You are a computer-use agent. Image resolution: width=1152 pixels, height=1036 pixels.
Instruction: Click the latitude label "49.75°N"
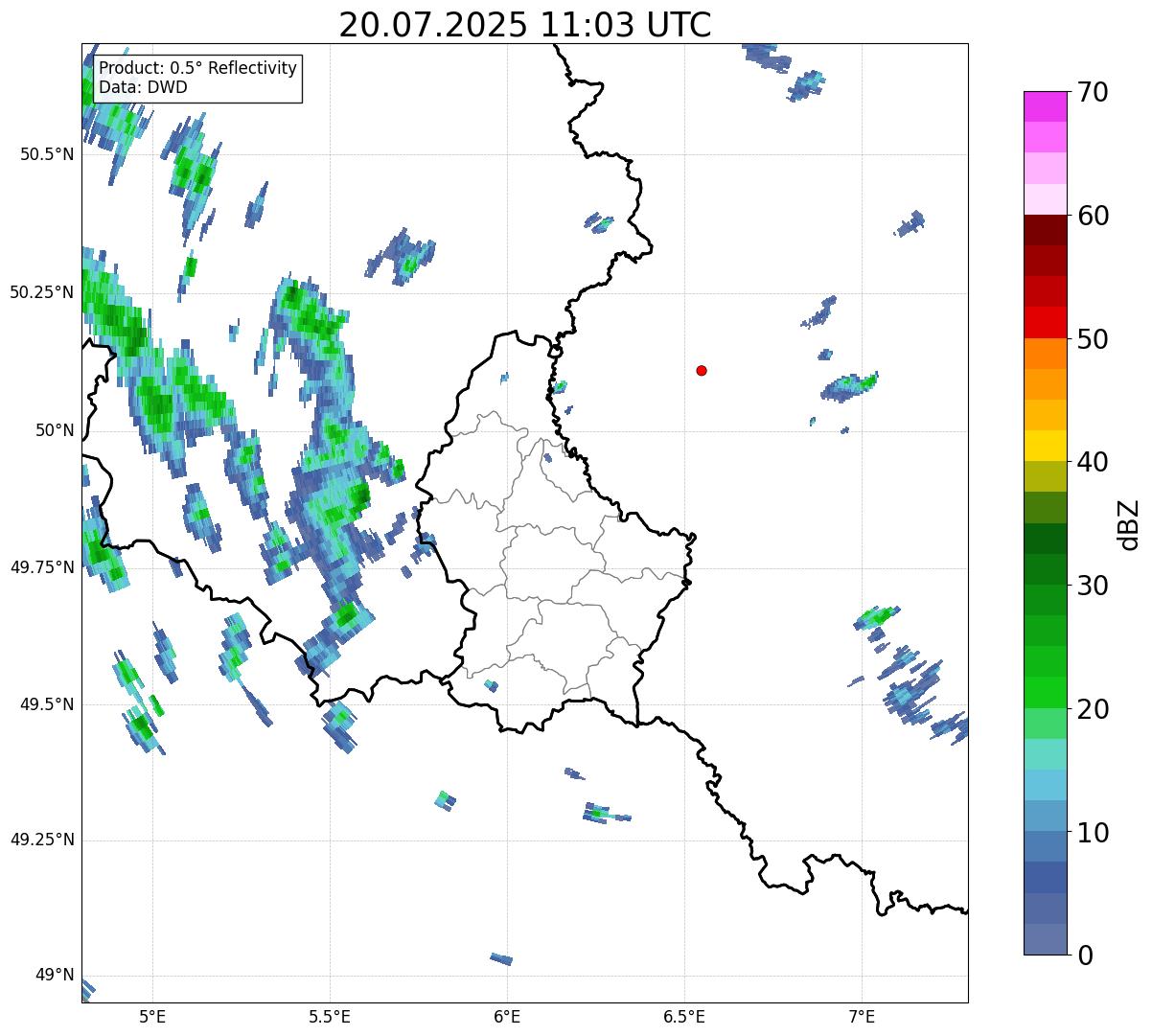[42, 567]
